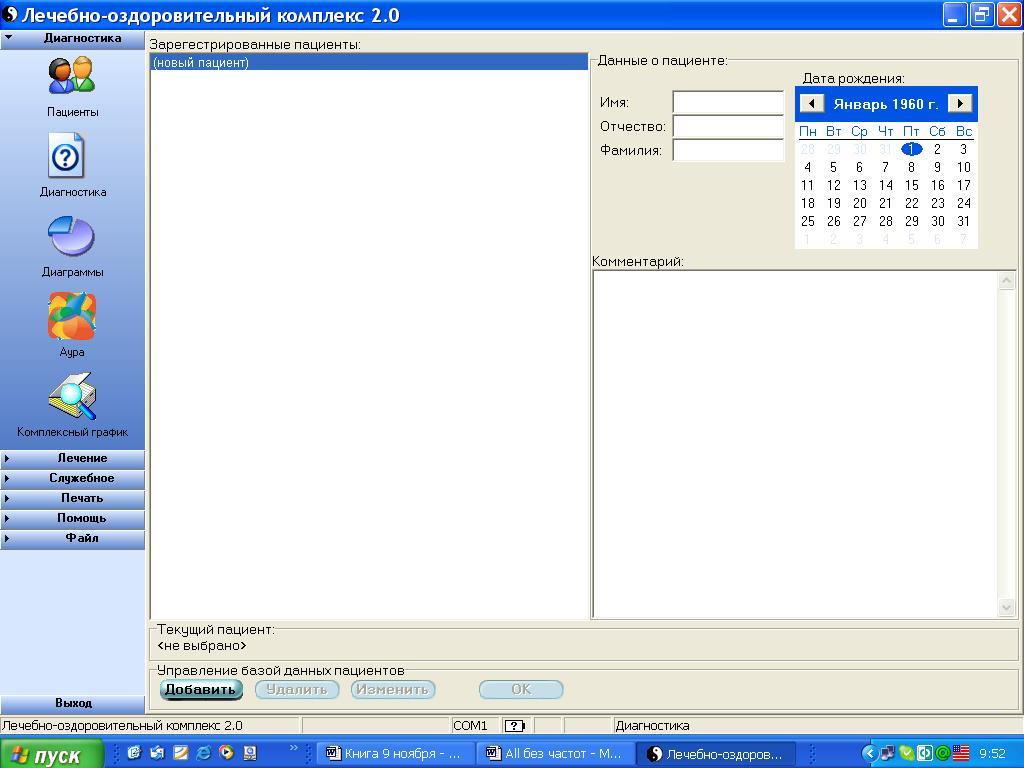1024x768 pixels.
Task: Click the Windows пуск Start button
Action: click(52, 754)
